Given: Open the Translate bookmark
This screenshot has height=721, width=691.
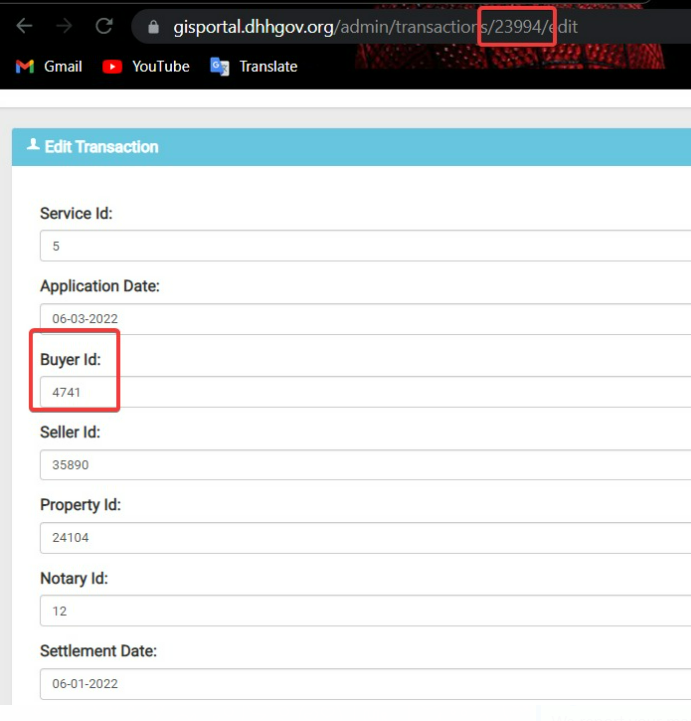Looking at the screenshot, I should click(x=254, y=67).
